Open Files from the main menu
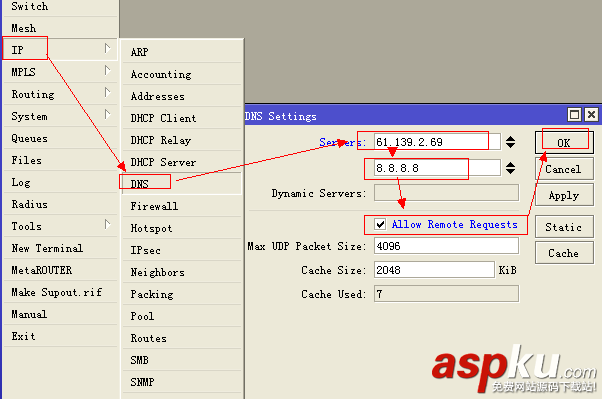This screenshot has height=399, width=602. pyautogui.click(x=60, y=160)
